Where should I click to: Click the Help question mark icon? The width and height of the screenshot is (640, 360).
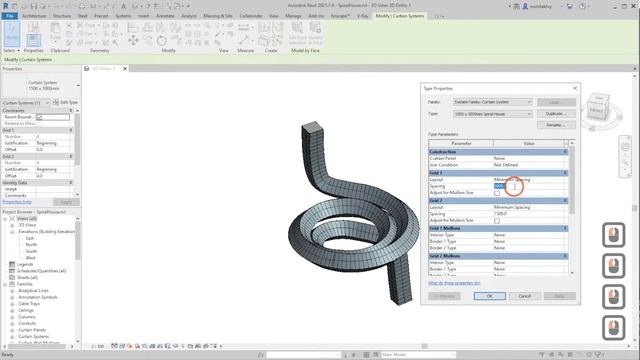582,6
